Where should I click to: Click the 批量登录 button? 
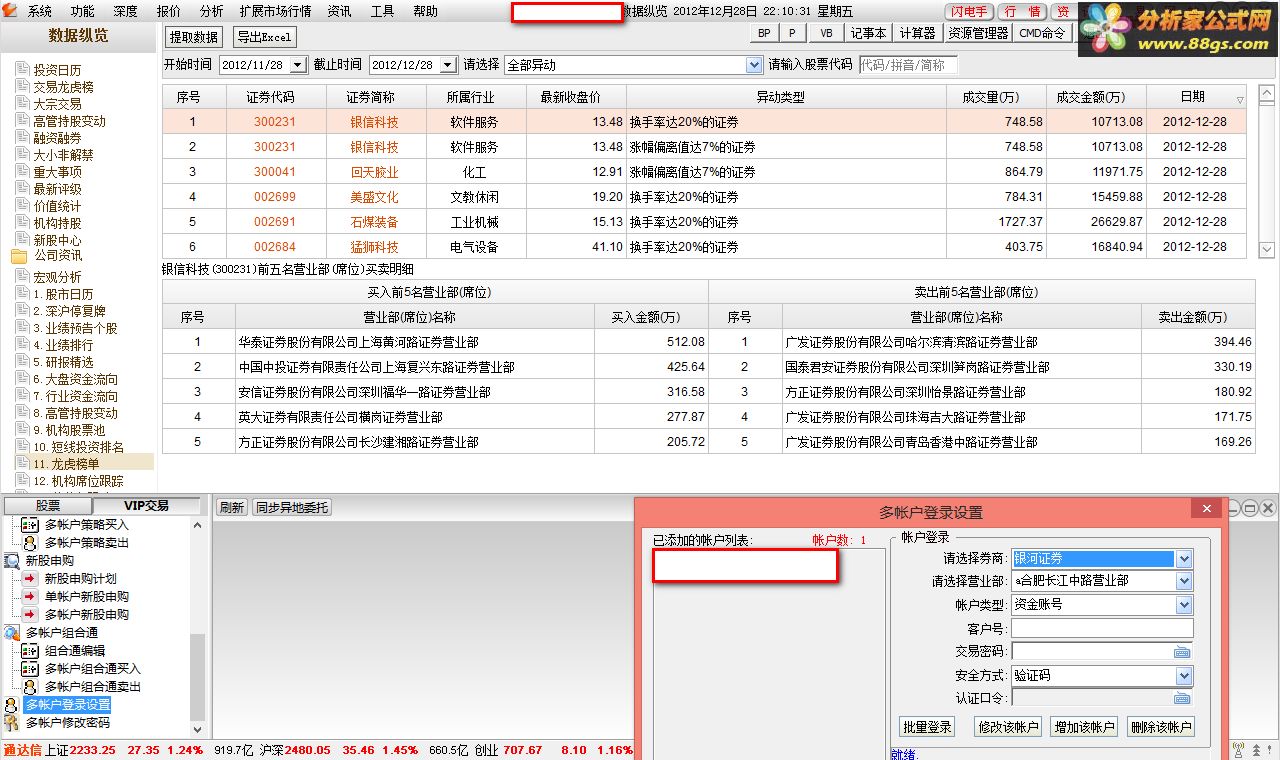click(927, 727)
